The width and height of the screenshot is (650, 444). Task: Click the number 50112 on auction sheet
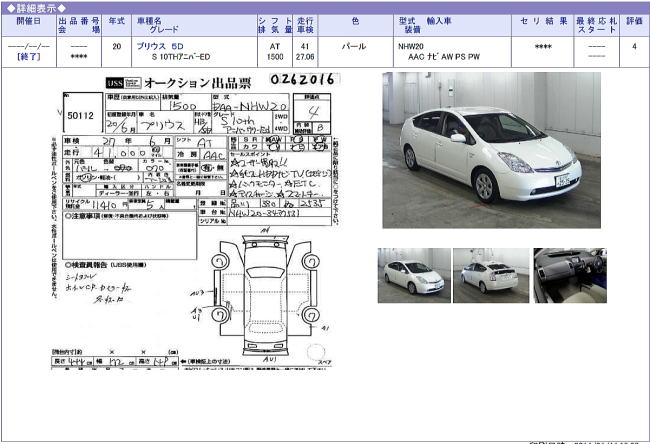point(81,116)
